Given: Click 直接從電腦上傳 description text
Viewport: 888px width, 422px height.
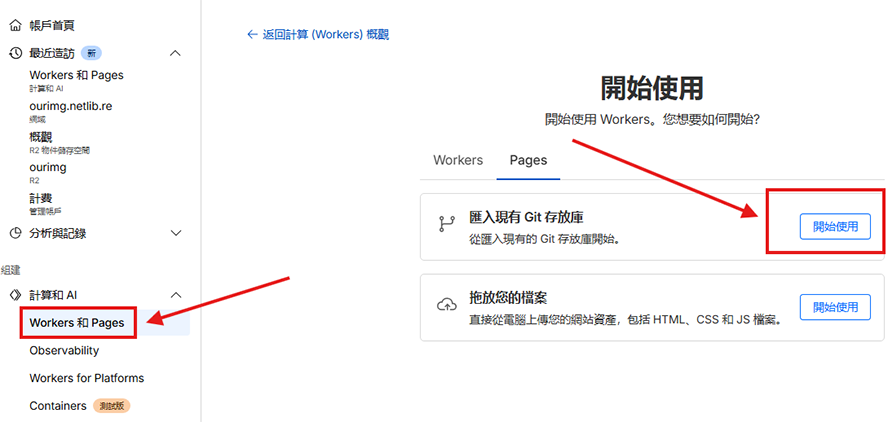Looking at the screenshot, I should [626, 320].
